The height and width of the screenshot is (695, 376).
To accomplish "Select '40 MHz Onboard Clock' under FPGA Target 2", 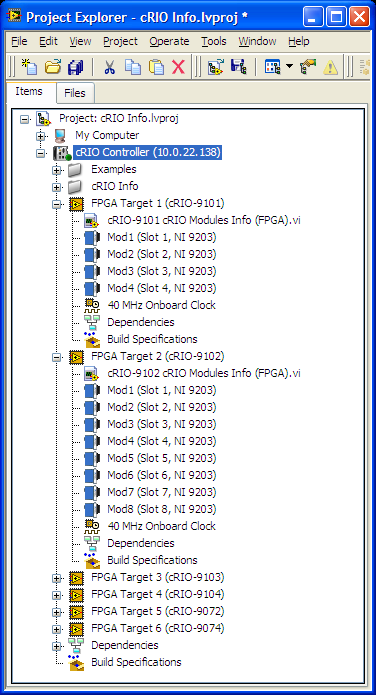I will [161, 526].
